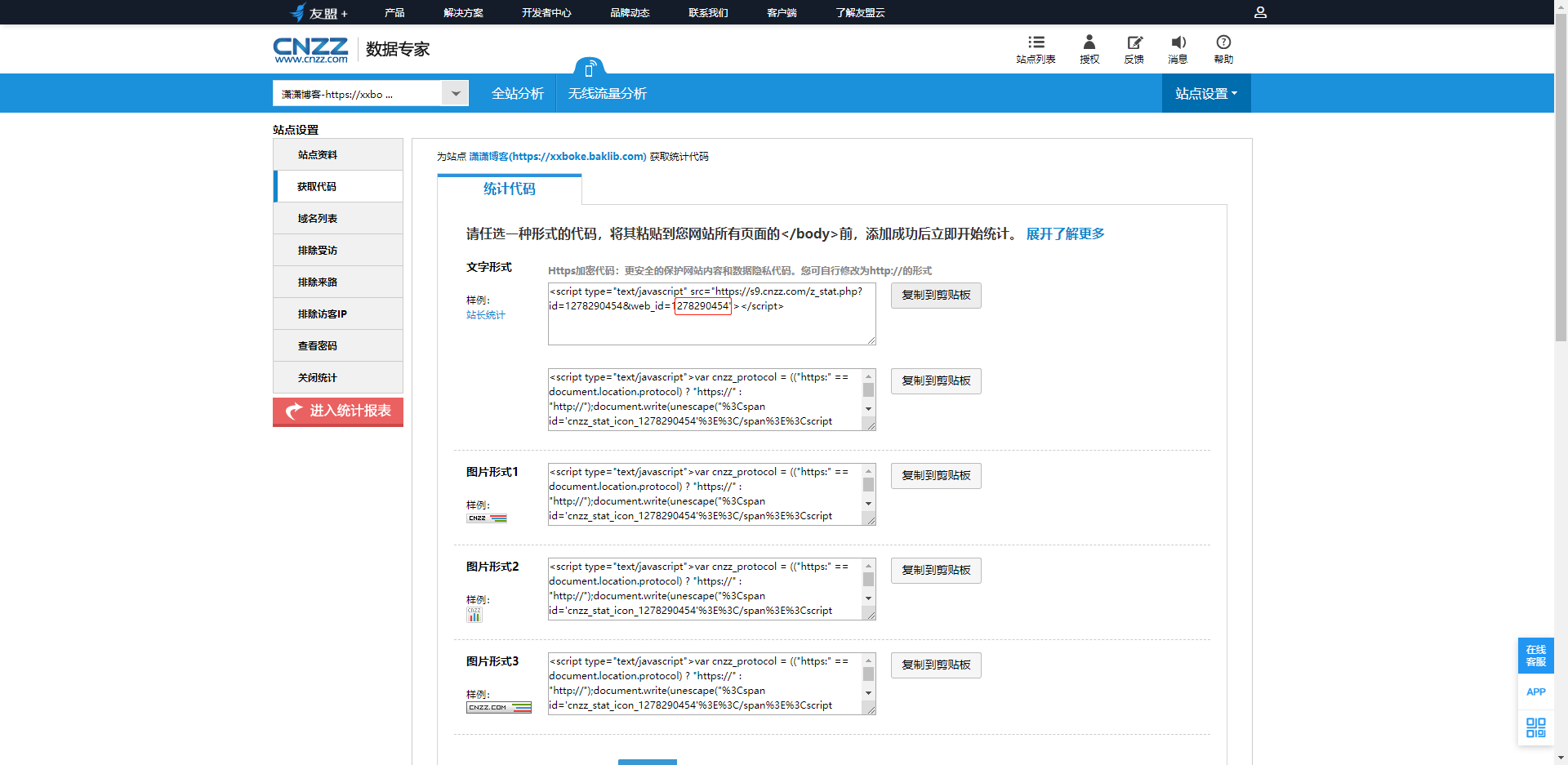
Task: Open the 反馈 feedback icon
Action: click(1134, 49)
